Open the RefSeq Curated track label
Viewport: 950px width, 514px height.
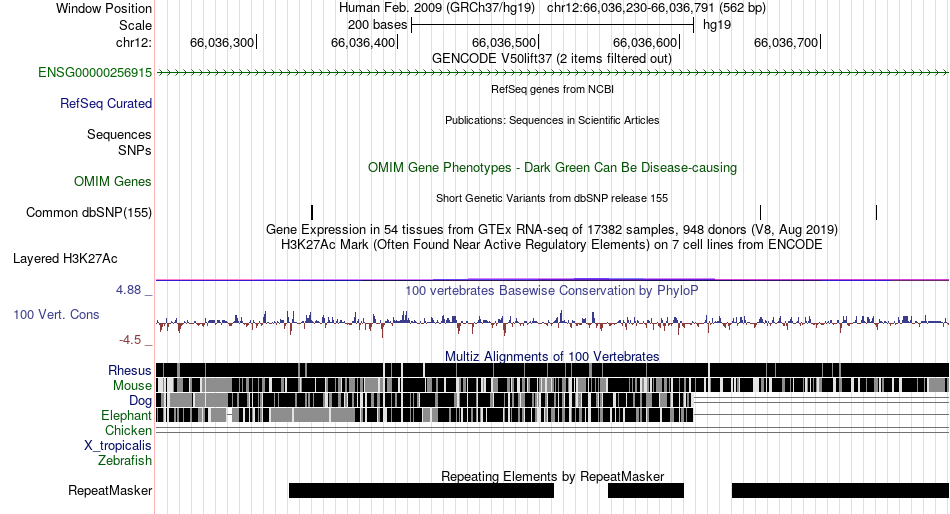point(106,104)
